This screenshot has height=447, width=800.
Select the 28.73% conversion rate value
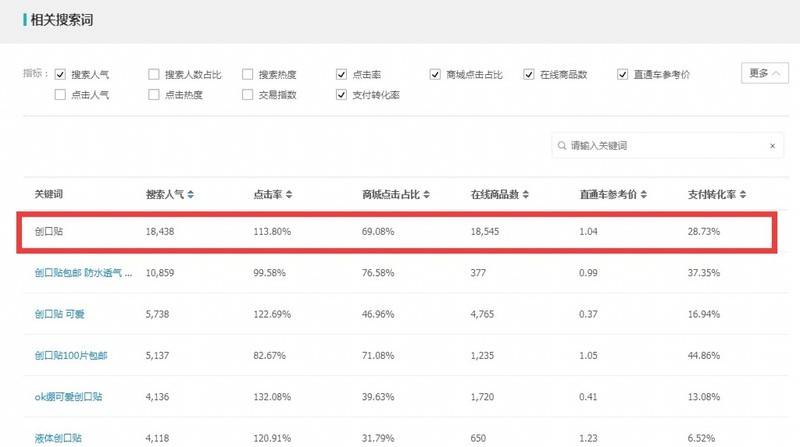[x=704, y=232]
